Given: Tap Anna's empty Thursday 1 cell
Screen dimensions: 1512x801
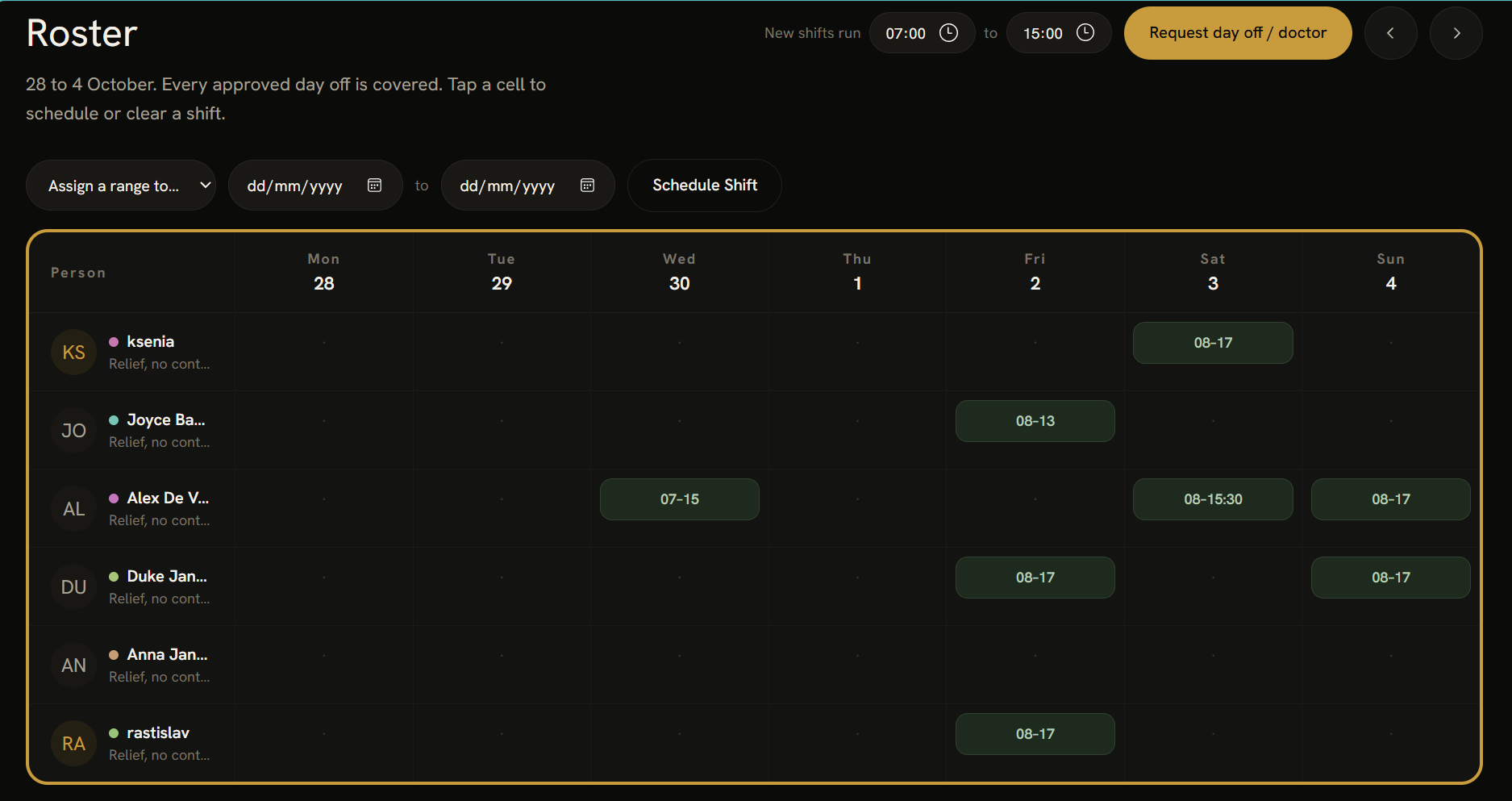Looking at the screenshot, I should [x=857, y=665].
